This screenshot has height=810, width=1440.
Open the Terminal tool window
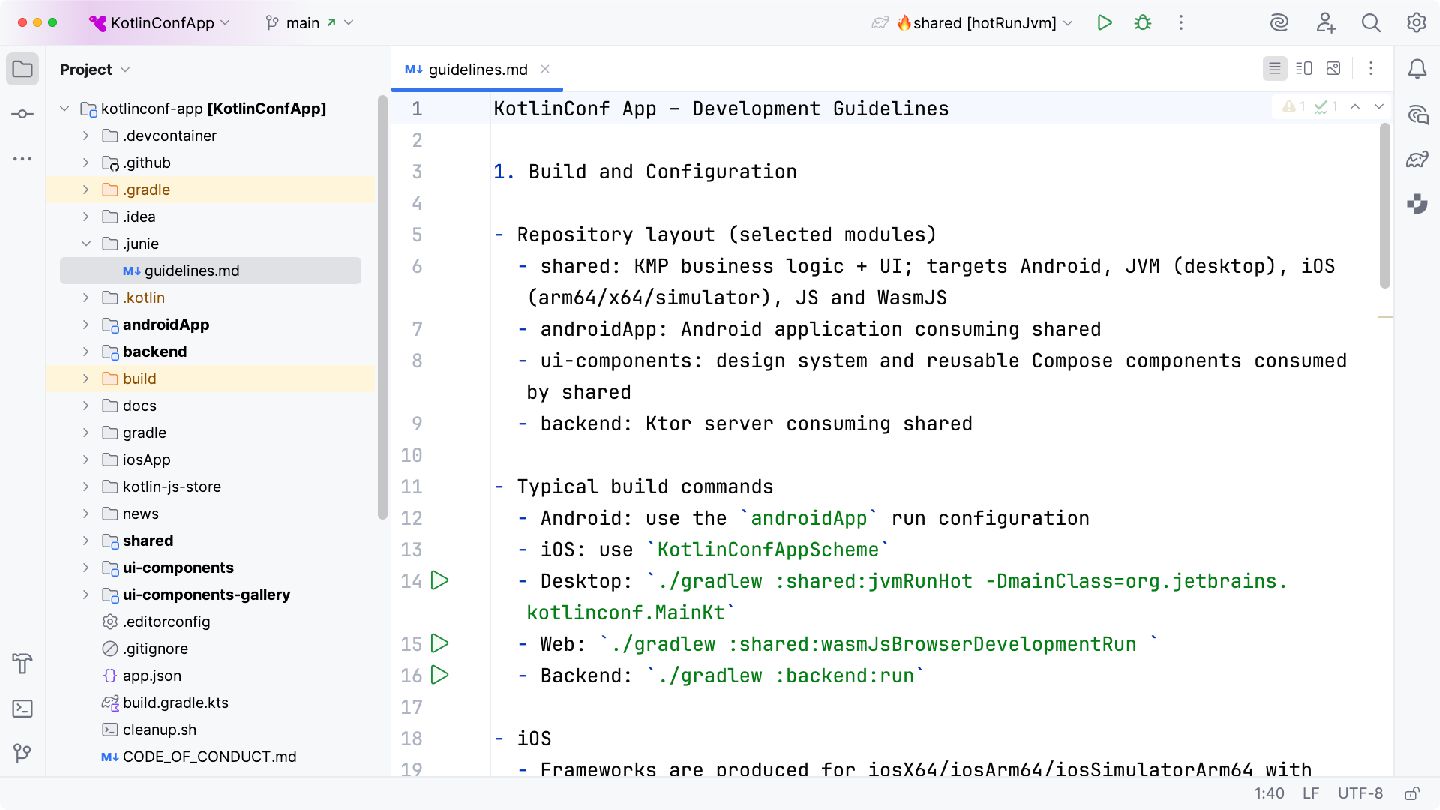22,708
